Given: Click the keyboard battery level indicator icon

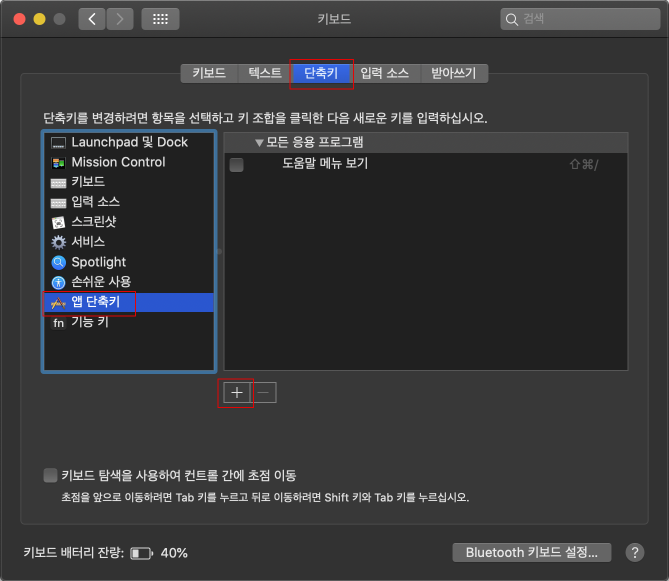Looking at the screenshot, I should 142,553.
